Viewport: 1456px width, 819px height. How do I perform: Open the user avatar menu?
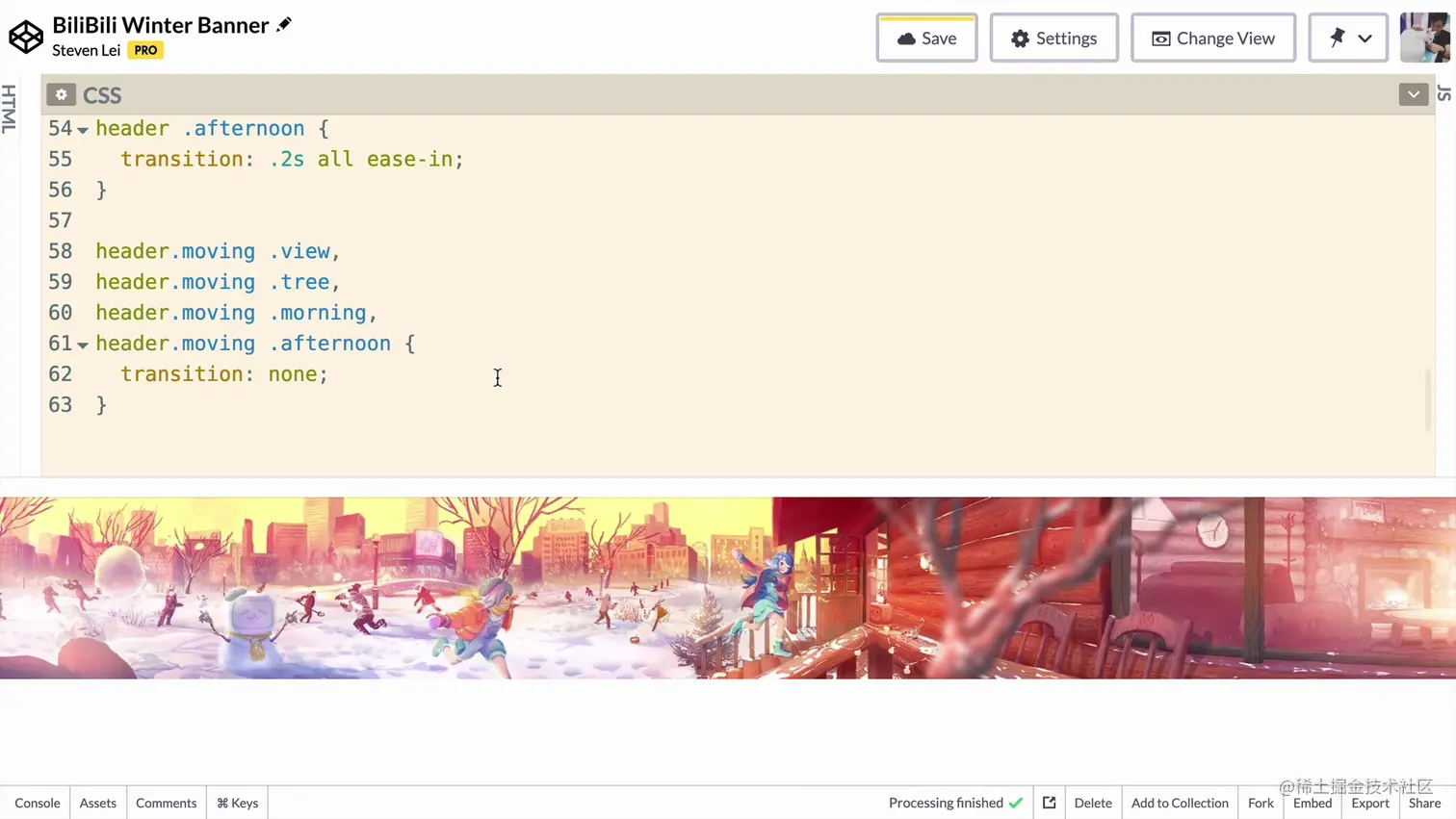1424,38
